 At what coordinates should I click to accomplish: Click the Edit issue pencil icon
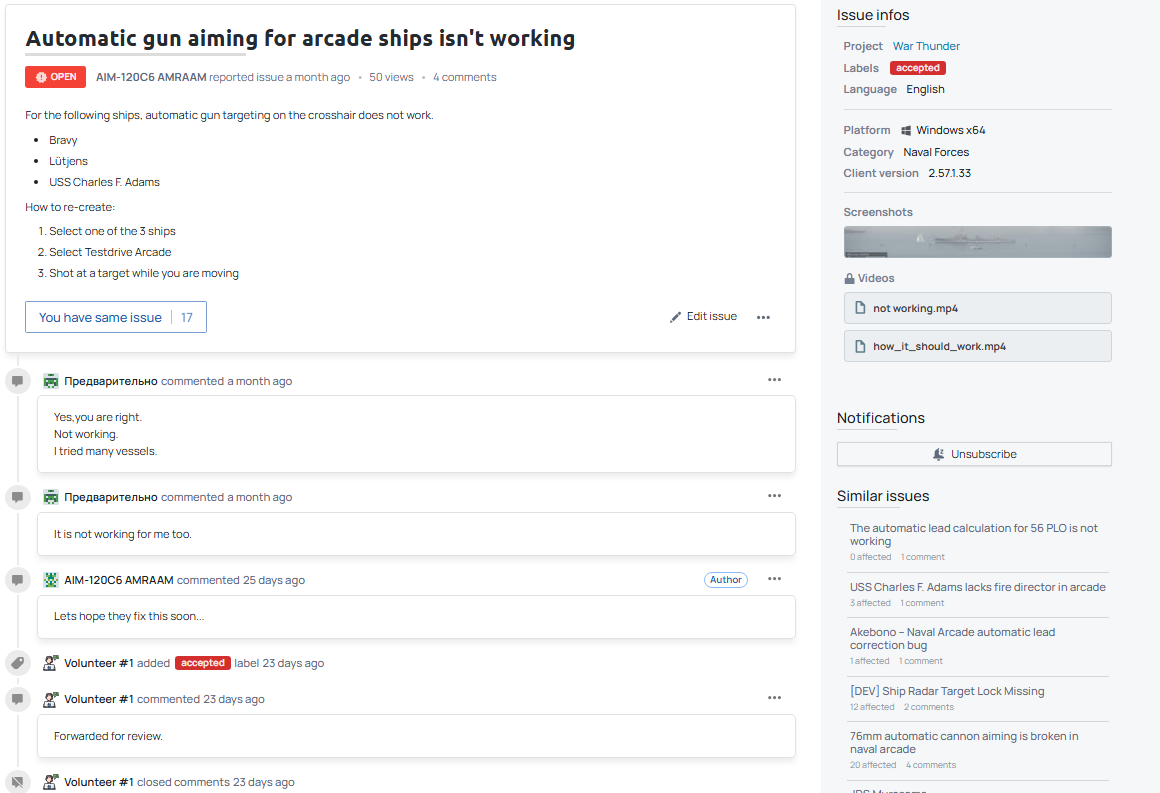coord(675,317)
